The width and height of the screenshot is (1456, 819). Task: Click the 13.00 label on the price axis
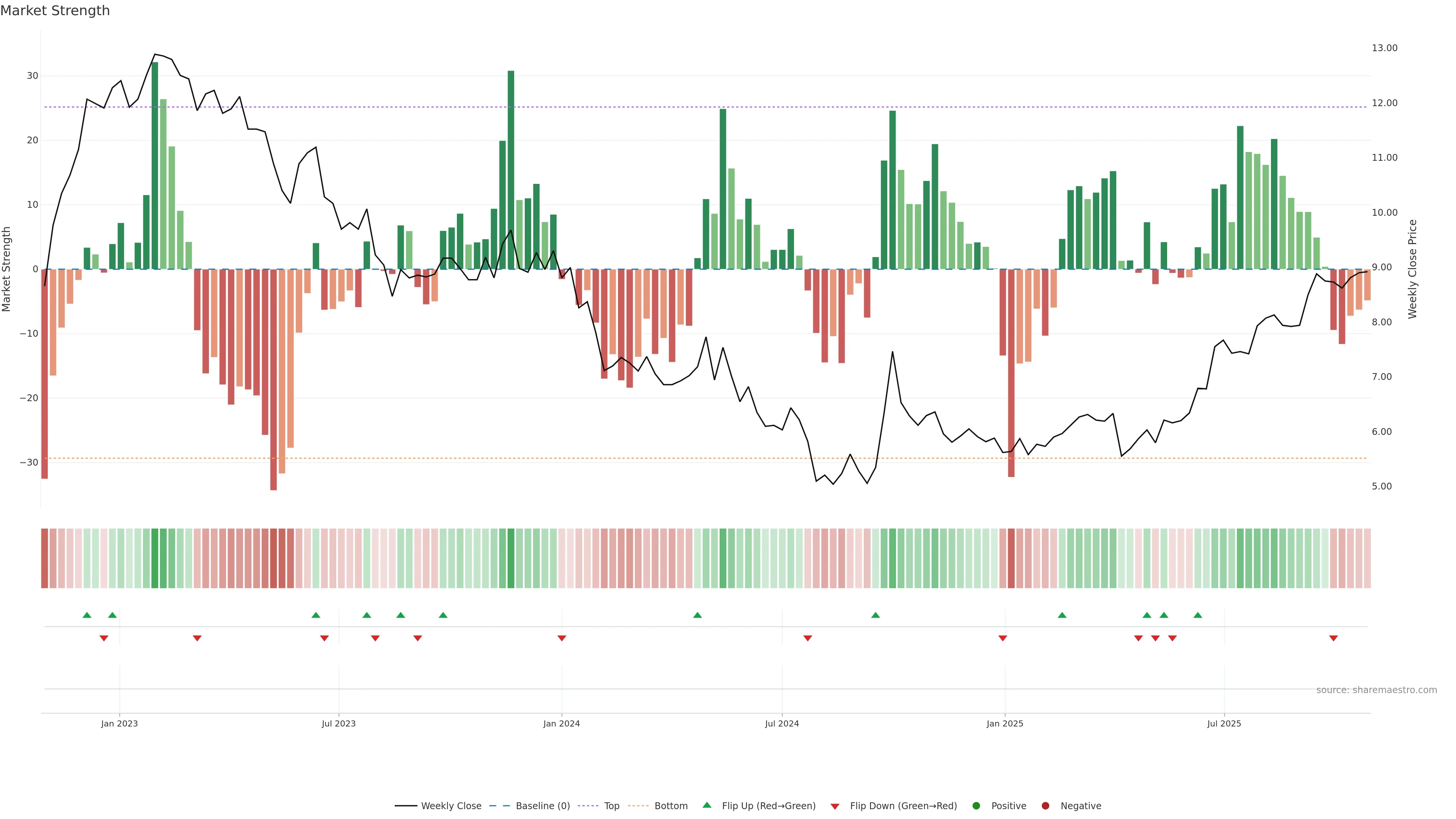point(1384,48)
